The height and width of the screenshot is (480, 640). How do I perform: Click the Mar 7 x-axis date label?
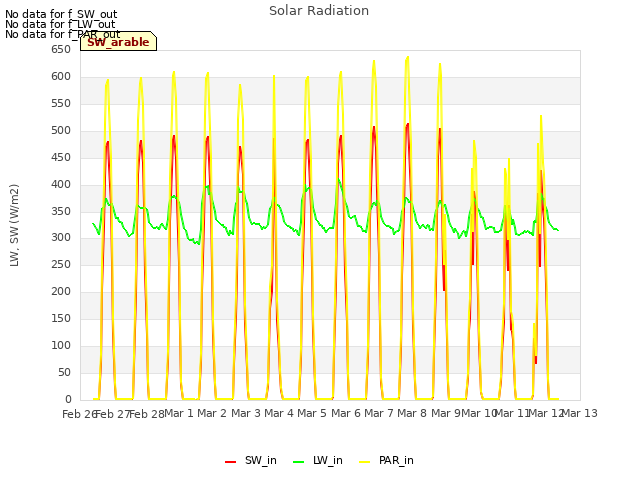(x=379, y=413)
